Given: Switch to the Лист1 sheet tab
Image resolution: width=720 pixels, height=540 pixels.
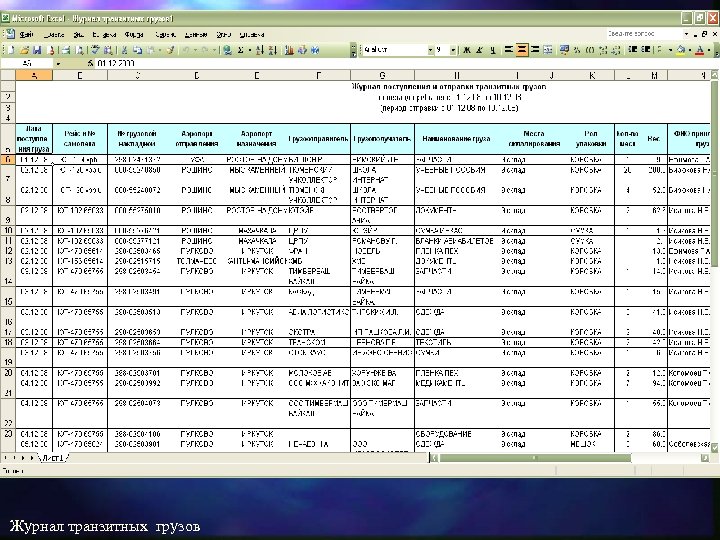Looking at the screenshot, I should pyautogui.click(x=54, y=458).
